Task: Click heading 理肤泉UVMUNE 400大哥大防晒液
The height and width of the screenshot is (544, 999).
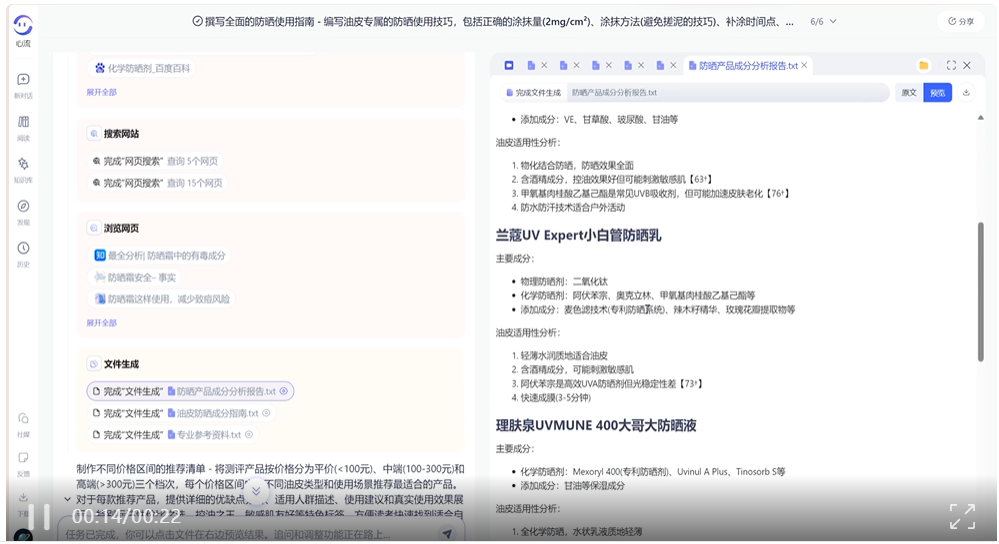Action: tap(596, 425)
